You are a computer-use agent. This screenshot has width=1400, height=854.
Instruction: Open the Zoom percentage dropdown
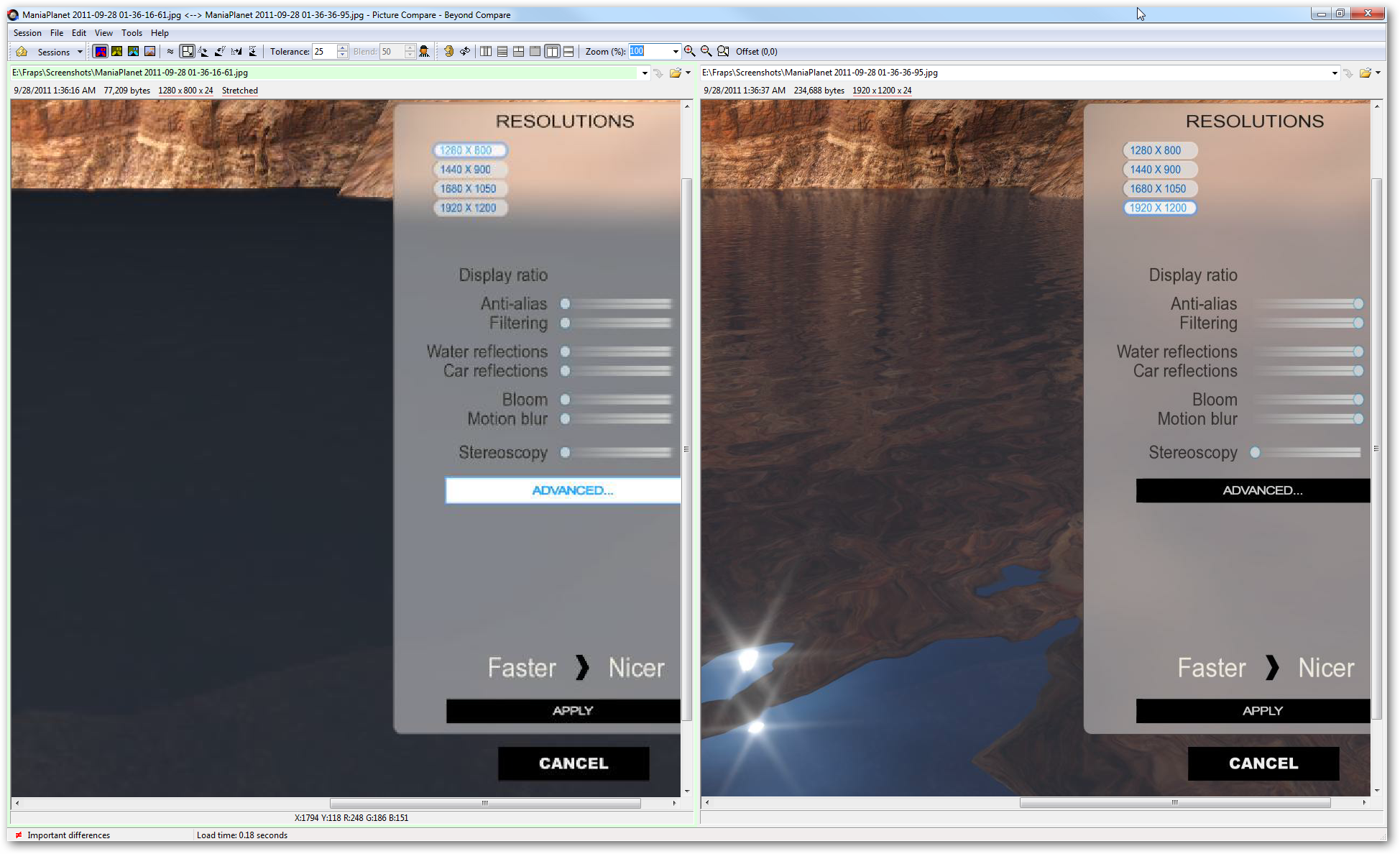coord(675,51)
